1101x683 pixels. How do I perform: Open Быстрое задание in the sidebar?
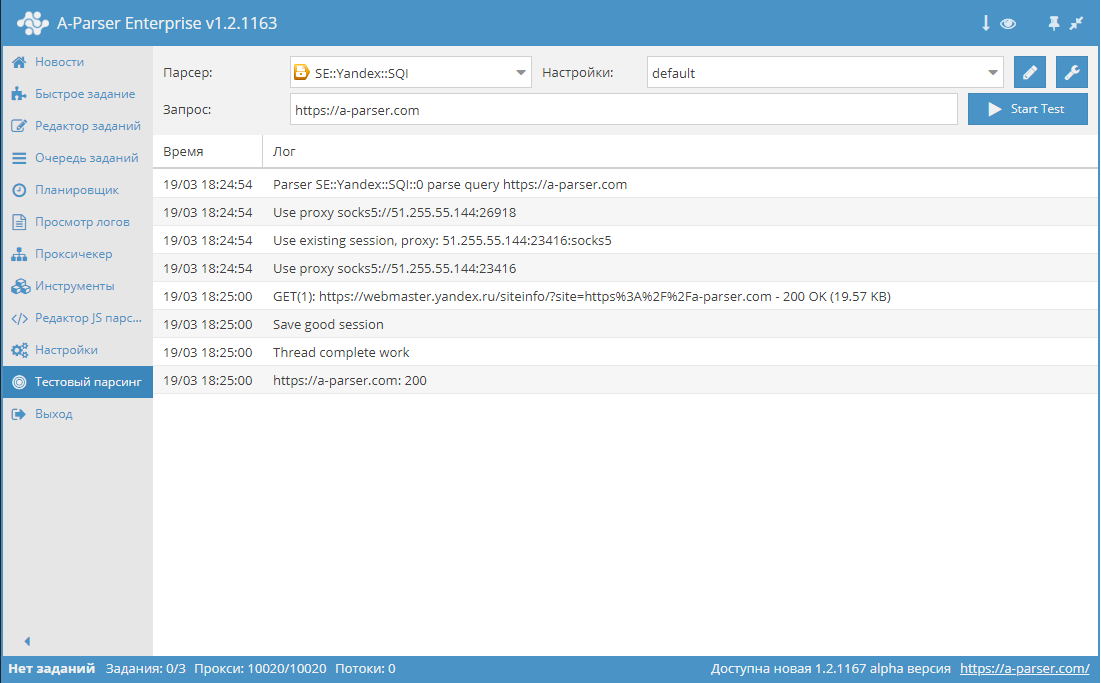(77, 94)
